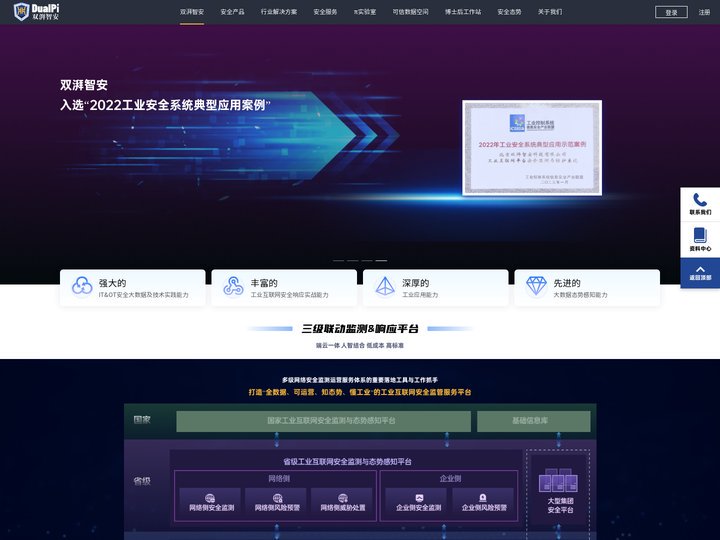The image size is (720, 540).
Task: Go to 博士后工作站 page
Action: [x=463, y=12]
